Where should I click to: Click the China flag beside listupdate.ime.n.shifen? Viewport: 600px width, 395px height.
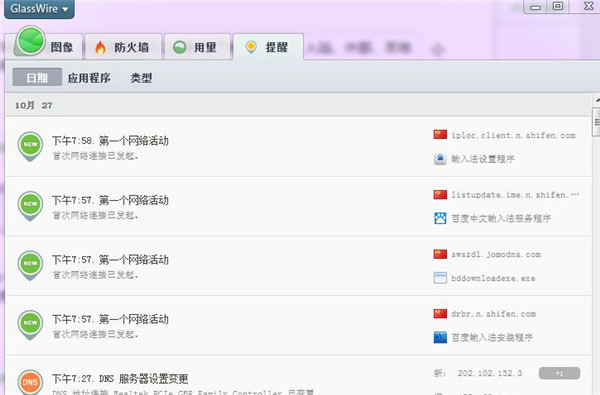[x=440, y=194]
